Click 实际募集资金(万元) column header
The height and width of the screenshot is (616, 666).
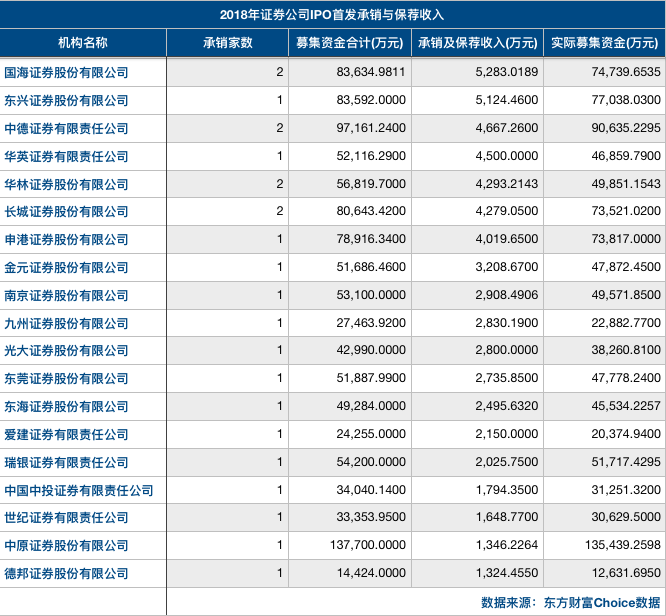point(604,42)
